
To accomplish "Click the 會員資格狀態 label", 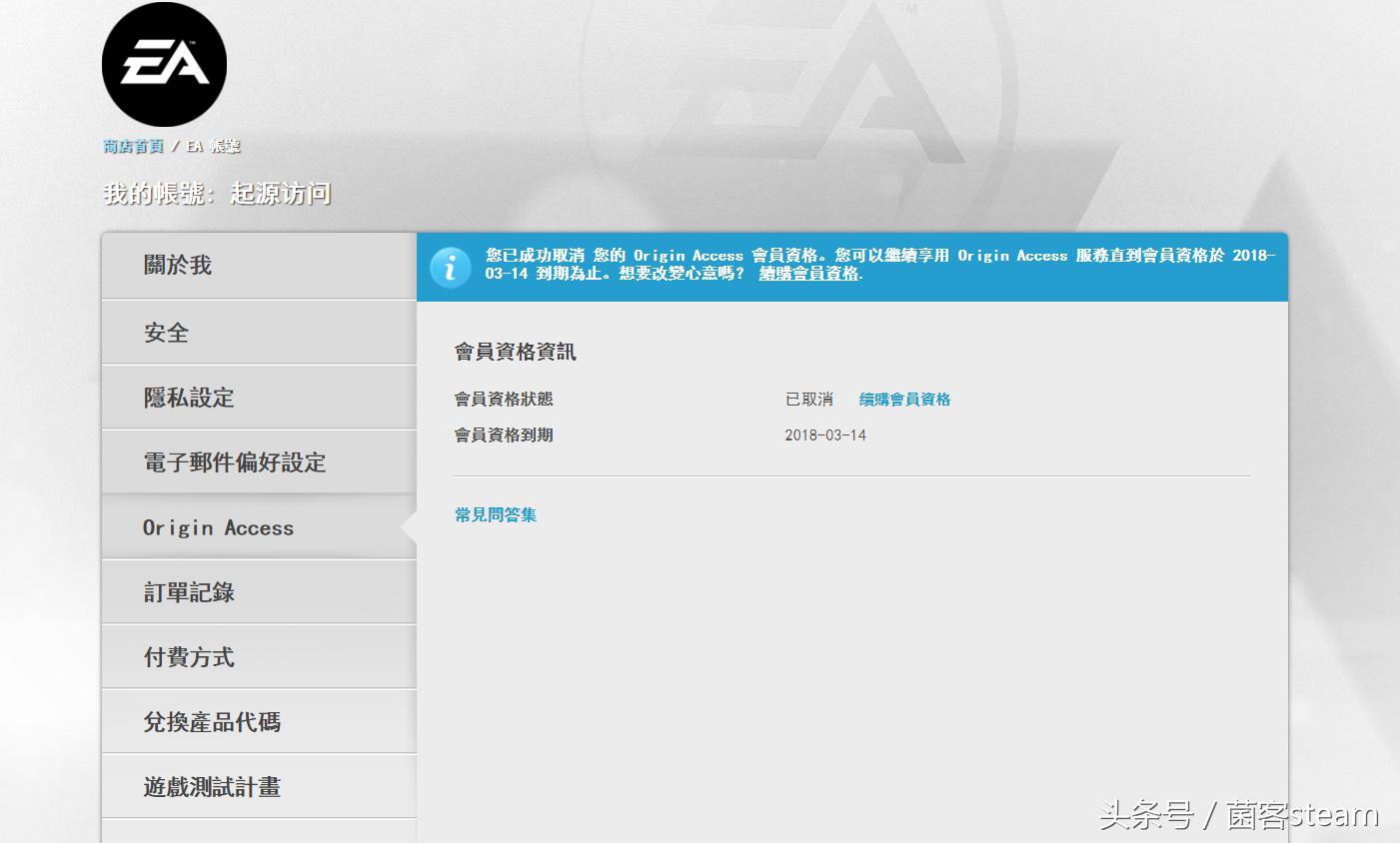I will tap(504, 400).
